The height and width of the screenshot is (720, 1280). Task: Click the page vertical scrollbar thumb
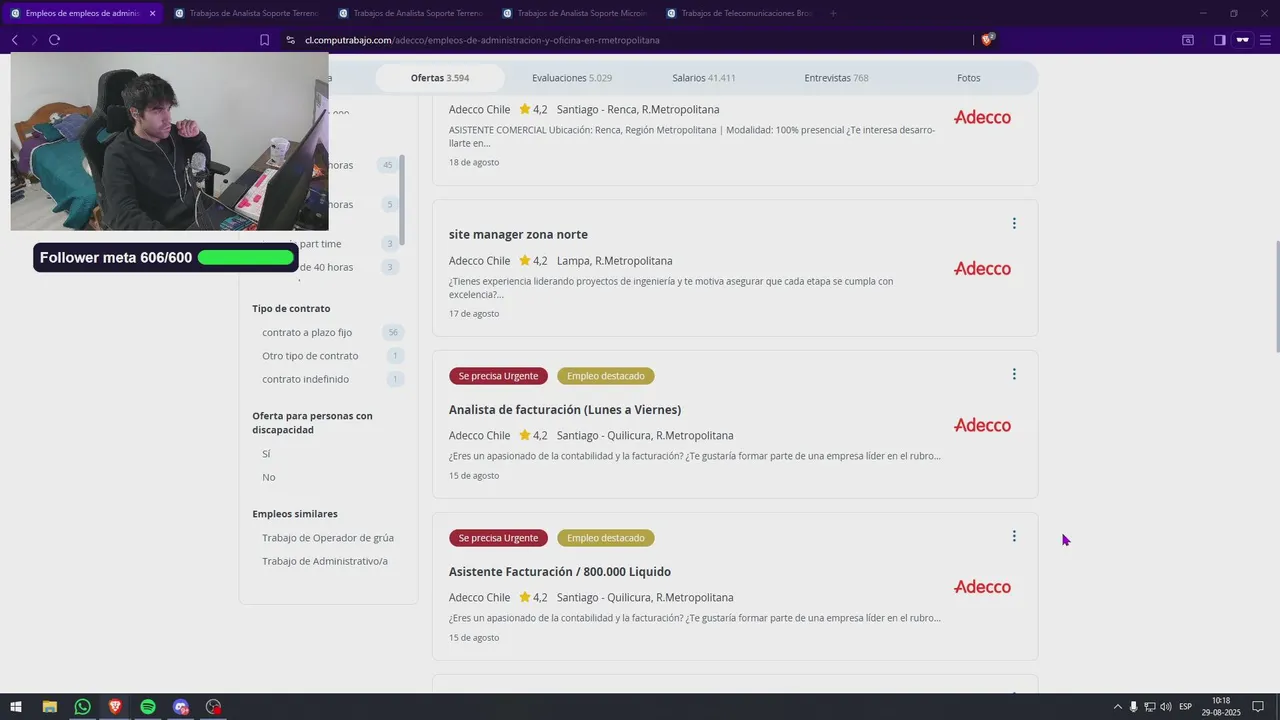pyautogui.click(x=1276, y=296)
